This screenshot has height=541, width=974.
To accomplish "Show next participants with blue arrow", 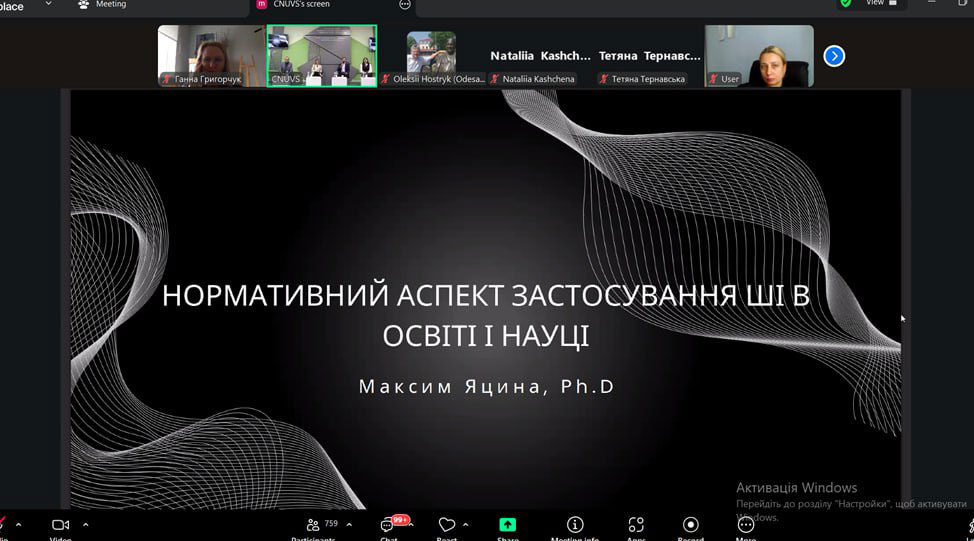I will coord(834,56).
